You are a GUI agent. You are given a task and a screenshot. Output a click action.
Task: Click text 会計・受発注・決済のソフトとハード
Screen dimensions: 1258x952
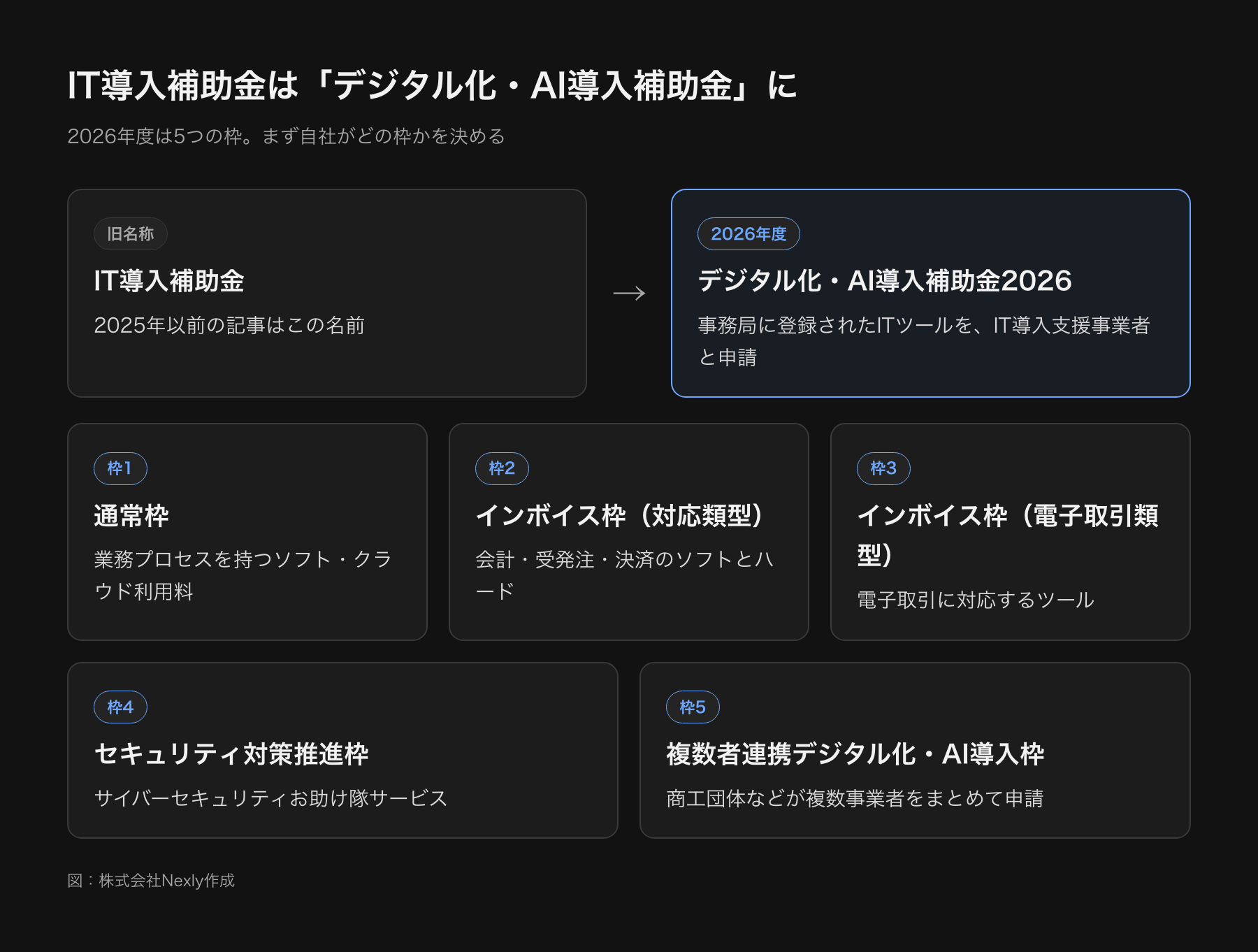coord(624,575)
